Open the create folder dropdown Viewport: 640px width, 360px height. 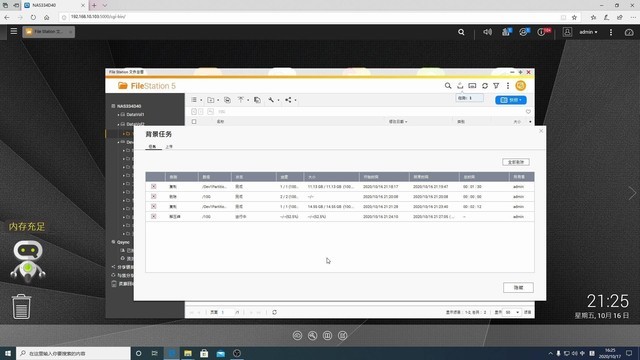click(213, 100)
